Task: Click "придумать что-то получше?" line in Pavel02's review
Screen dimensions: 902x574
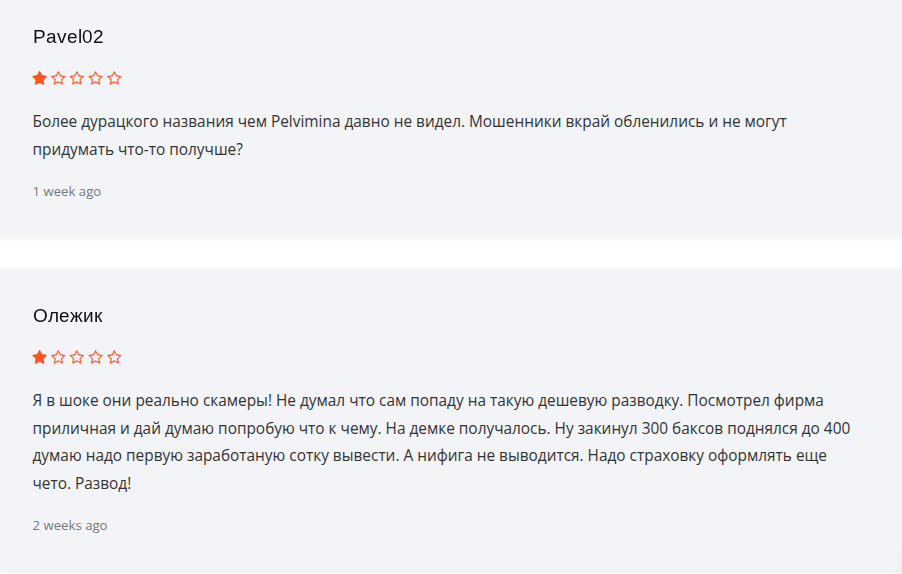Action: coord(138,149)
